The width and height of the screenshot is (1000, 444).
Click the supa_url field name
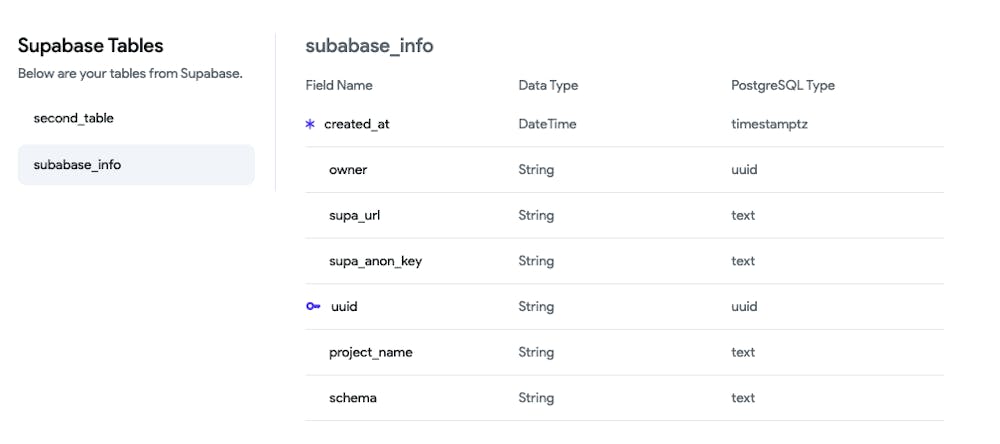tap(354, 215)
